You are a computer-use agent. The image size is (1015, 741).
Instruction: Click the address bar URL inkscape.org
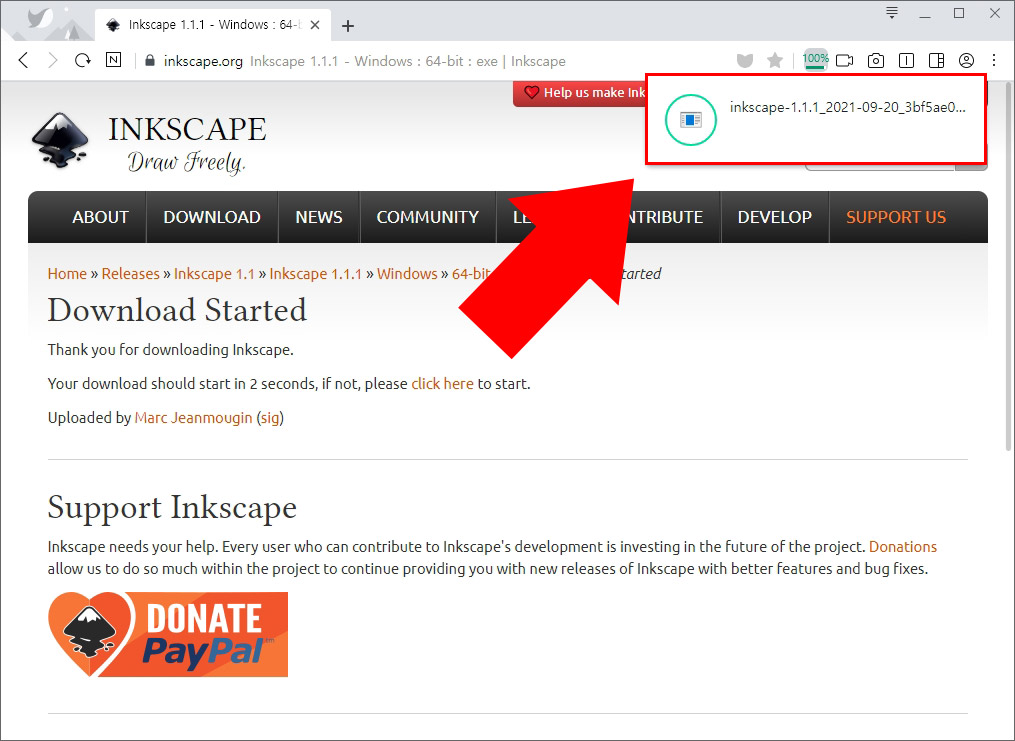click(203, 61)
